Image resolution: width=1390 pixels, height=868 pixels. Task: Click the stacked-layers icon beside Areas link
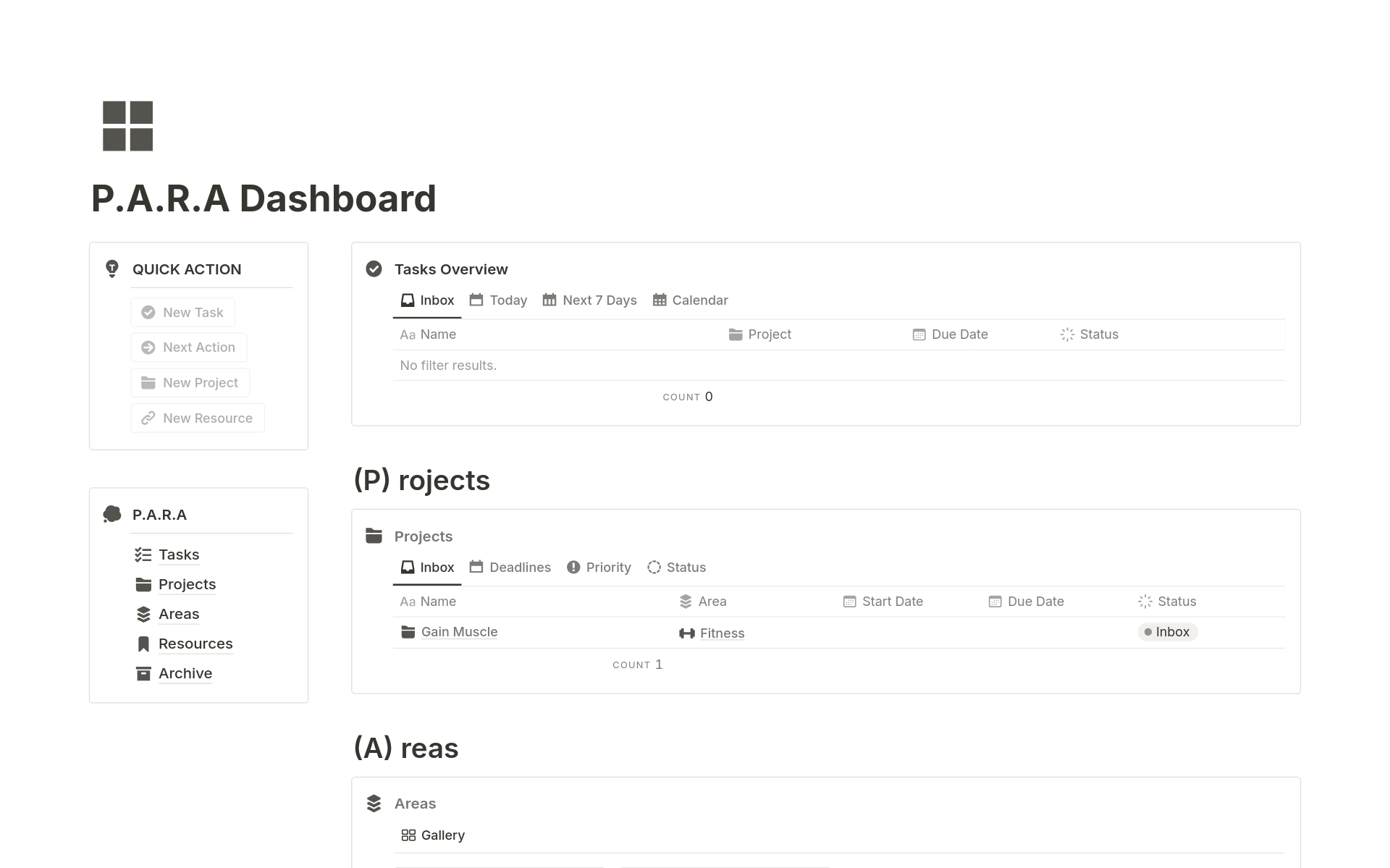click(x=143, y=614)
